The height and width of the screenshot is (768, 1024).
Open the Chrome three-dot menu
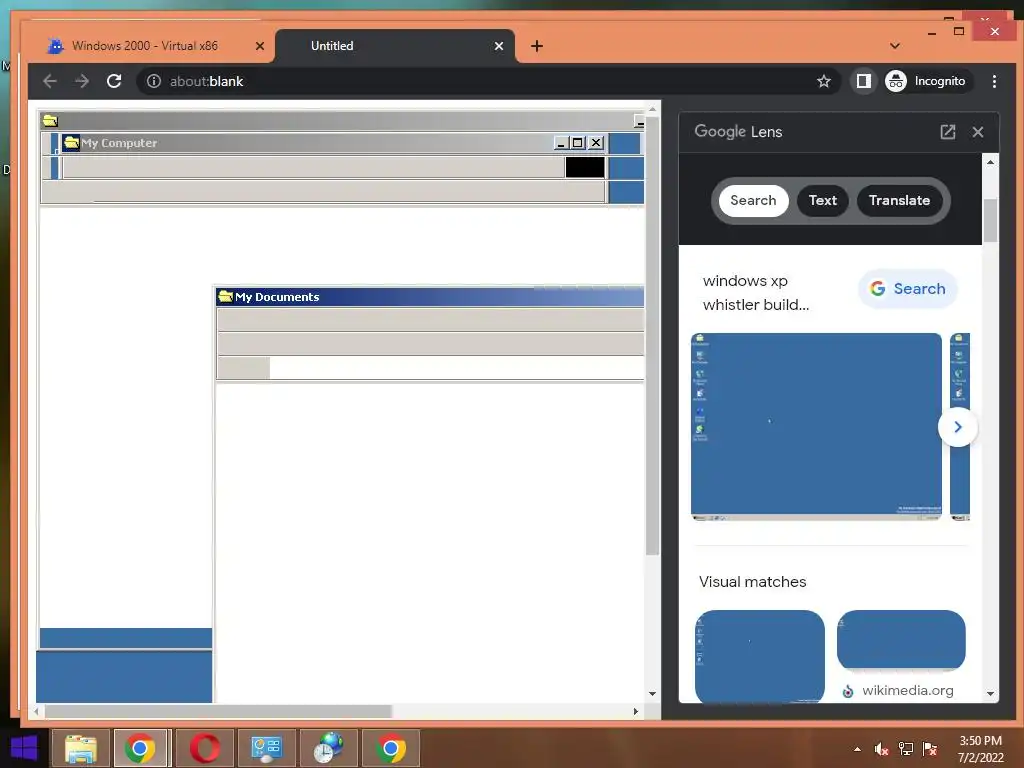point(994,81)
